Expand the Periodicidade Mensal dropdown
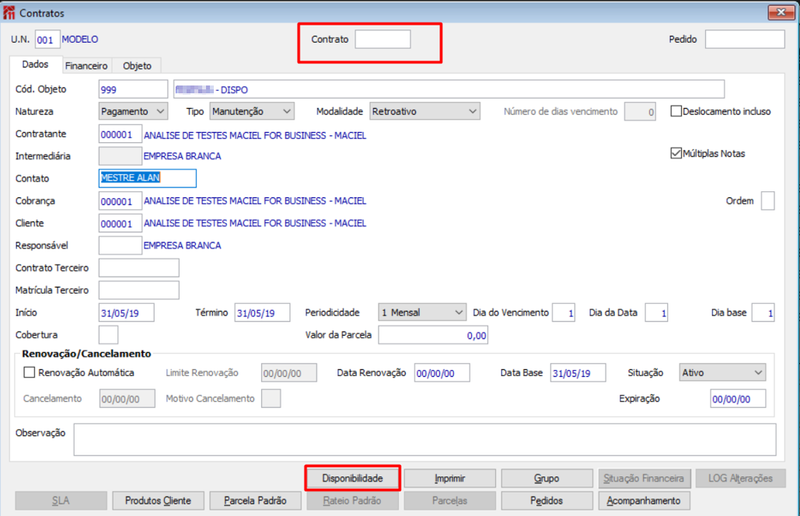This screenshot has height=516, width=800. 422,312
